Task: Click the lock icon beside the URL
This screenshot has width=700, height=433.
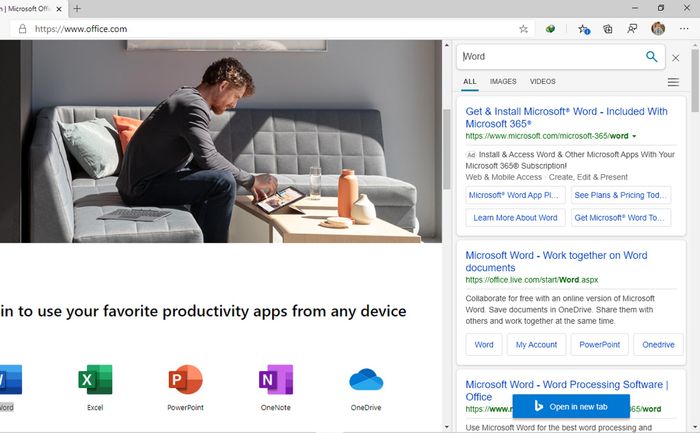Action: tap(22, 29)
